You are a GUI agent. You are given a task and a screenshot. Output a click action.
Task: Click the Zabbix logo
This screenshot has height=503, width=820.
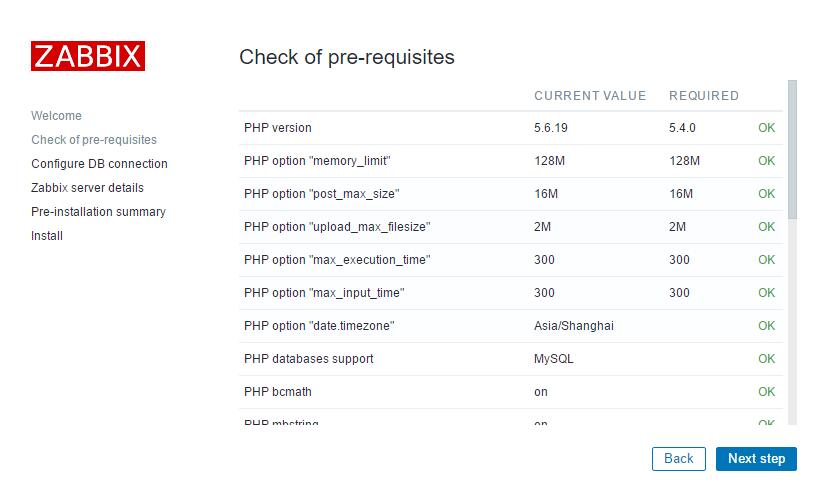[88, 56]
